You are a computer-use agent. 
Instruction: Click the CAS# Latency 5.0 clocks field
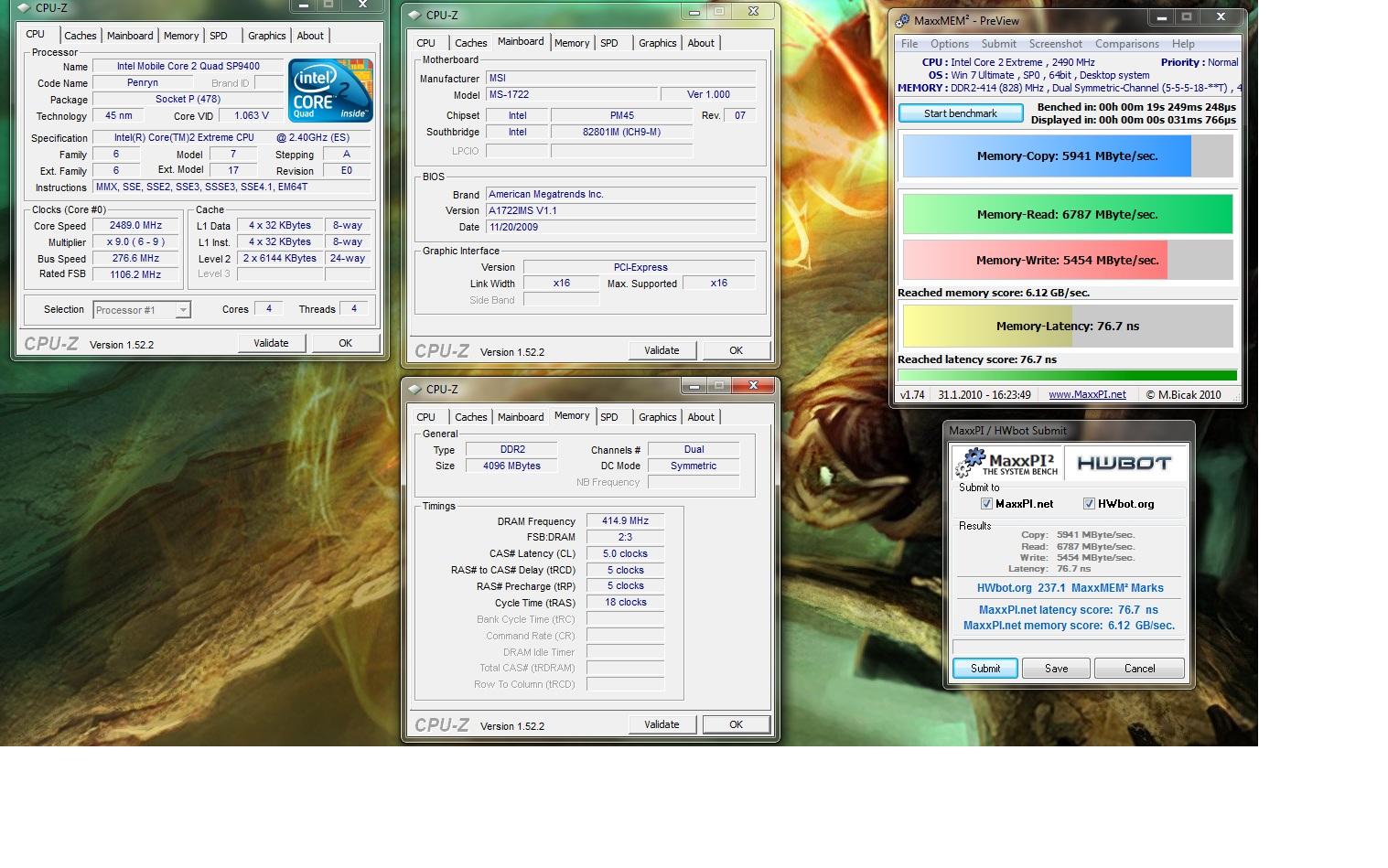(x=625, y=554)
